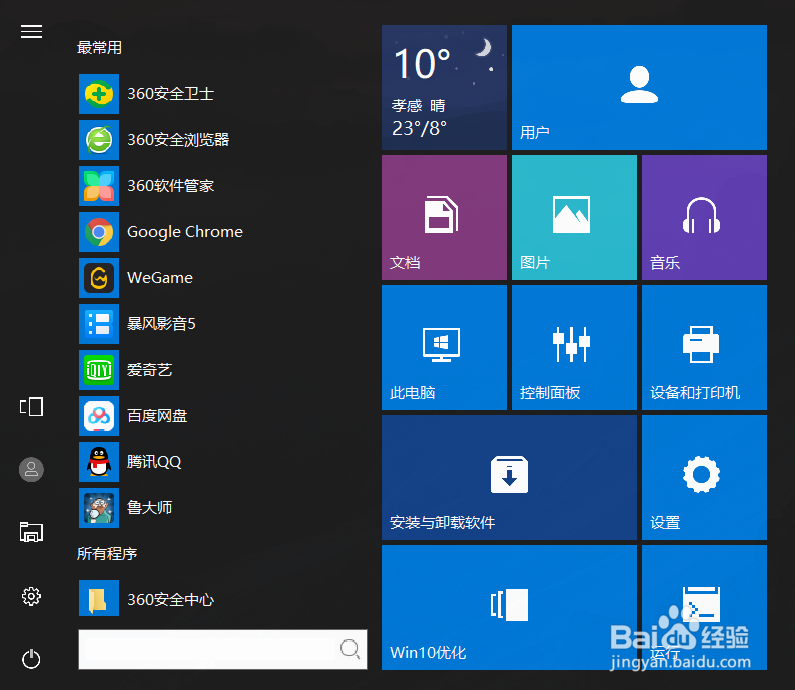
Task: Click the 360安全浏览器 label text
Action: click(x=178, y=140)
